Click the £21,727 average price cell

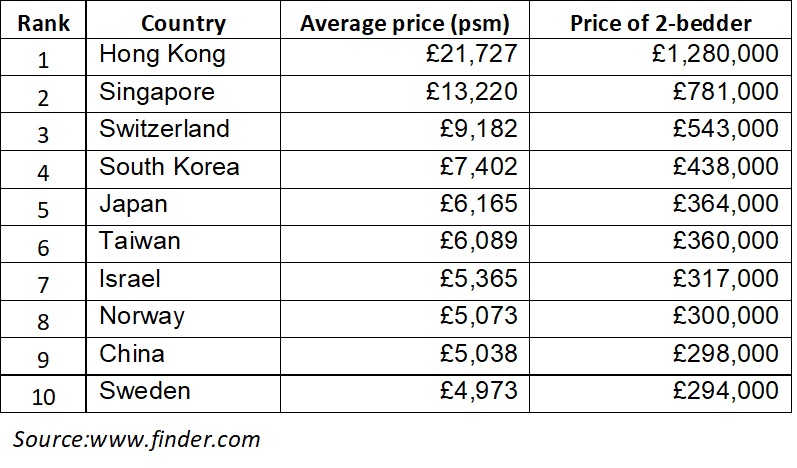[x=471, y=54]
